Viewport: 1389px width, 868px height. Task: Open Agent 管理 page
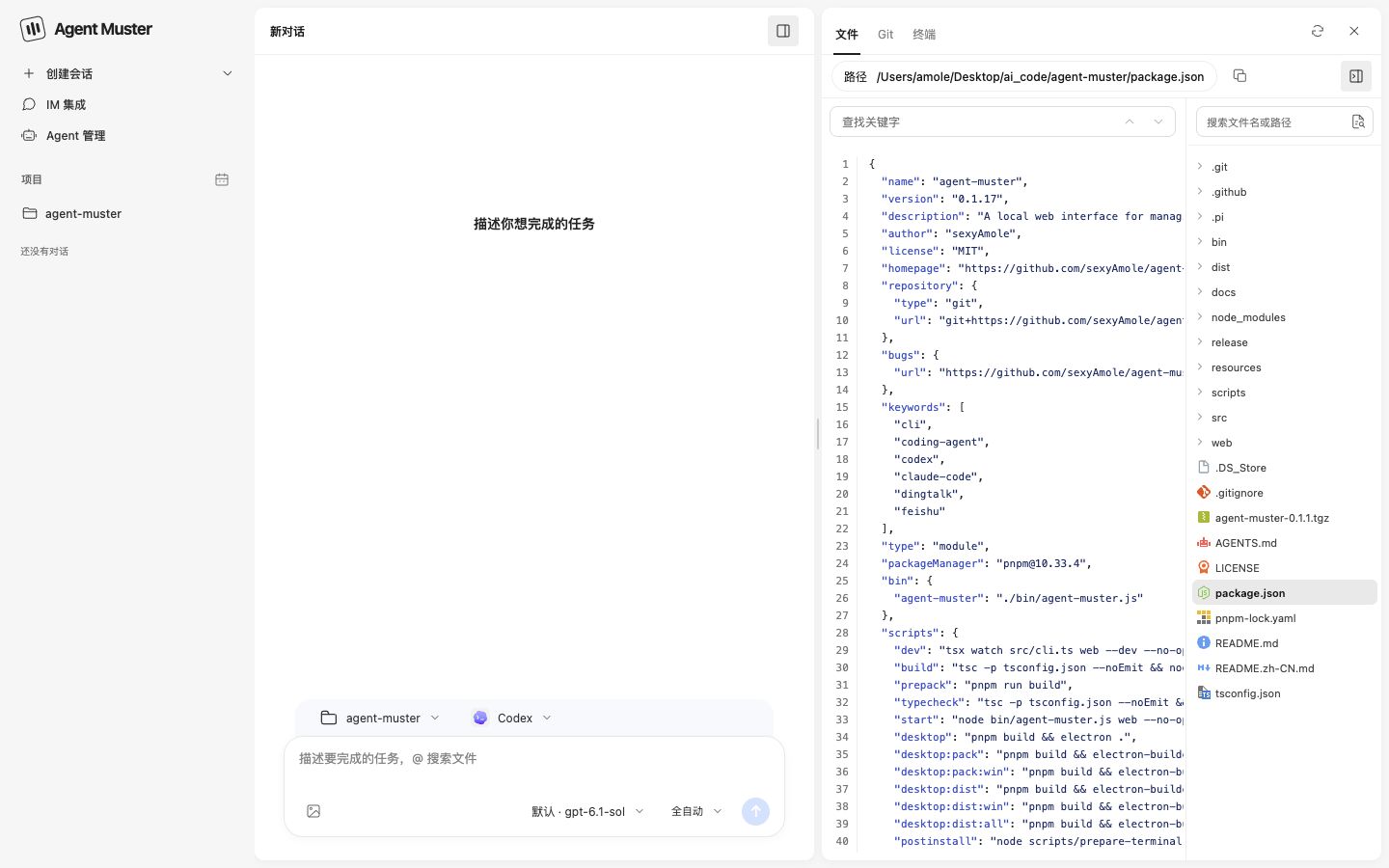pyautogui.click(x=127, y=135)
